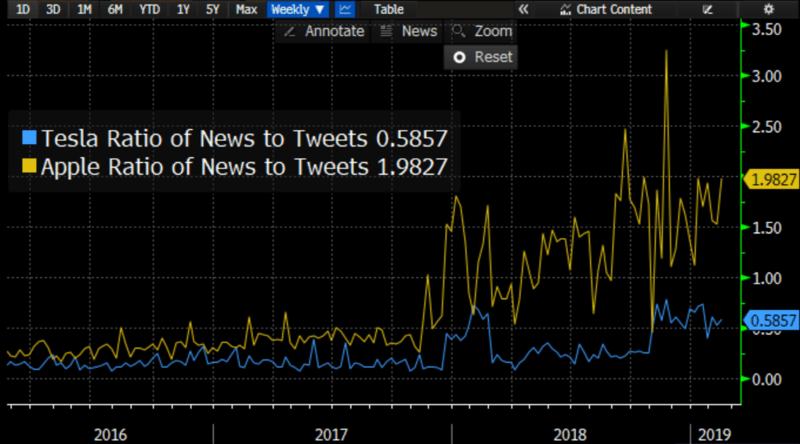800x444 pixels.
Task: Click the 1.9827 Apple value label
Action: [770, 179]
